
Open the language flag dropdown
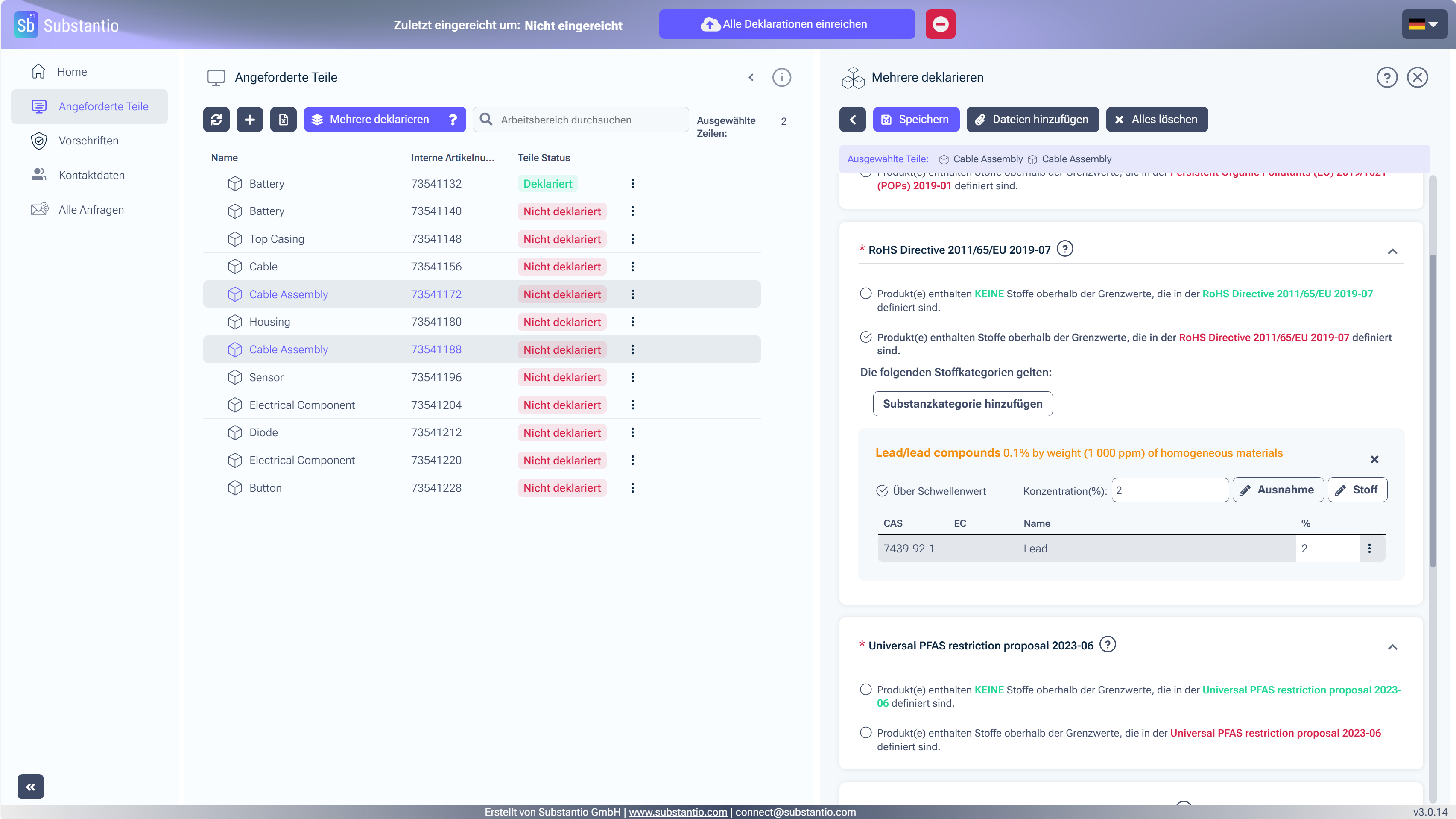[x=1424, y=24]
